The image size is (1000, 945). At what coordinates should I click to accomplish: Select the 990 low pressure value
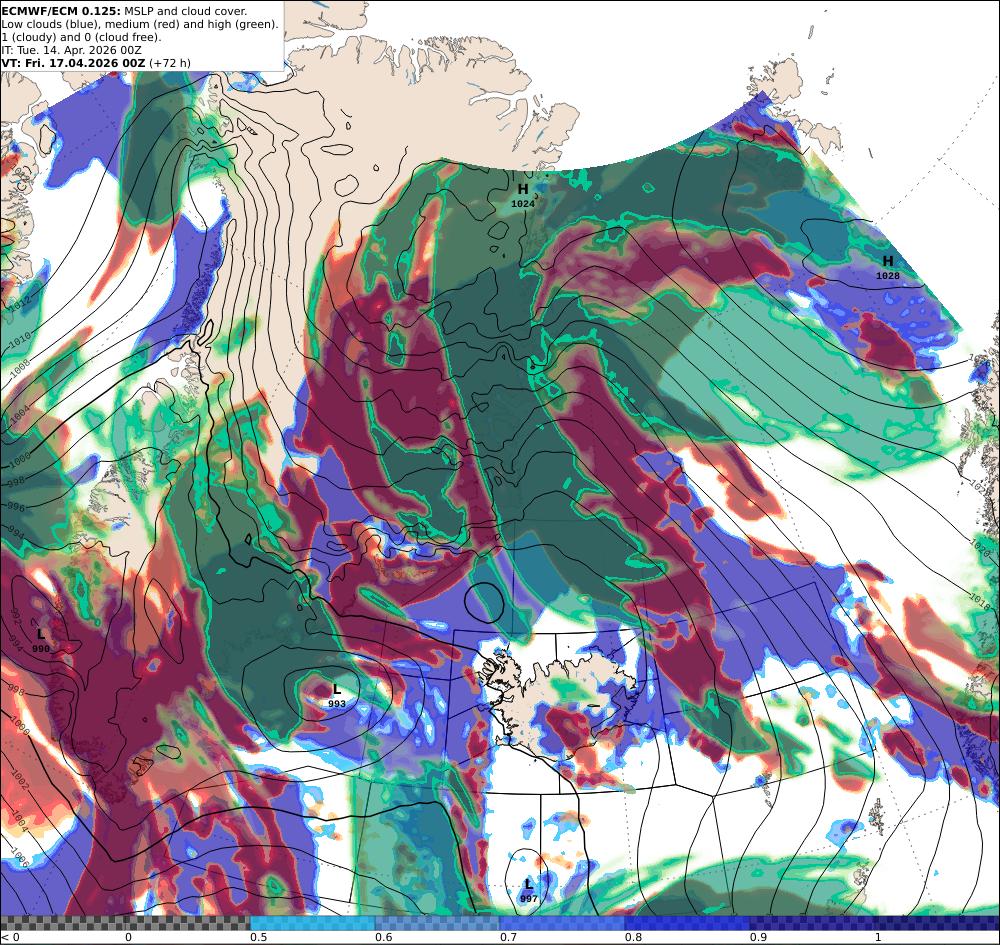(x=41, y=648)
